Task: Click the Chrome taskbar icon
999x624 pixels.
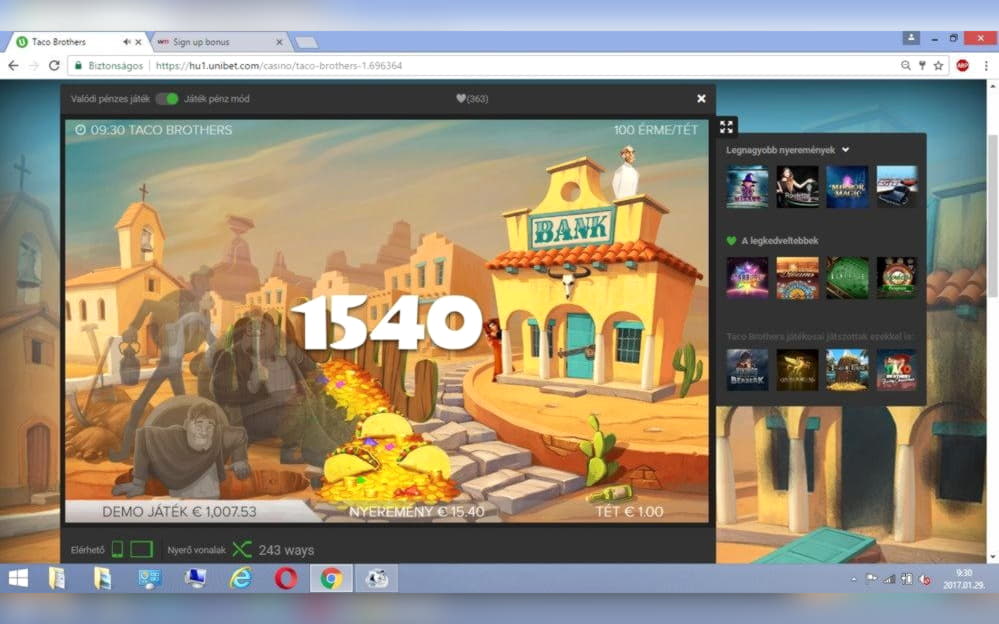Action: coord(331,579)
